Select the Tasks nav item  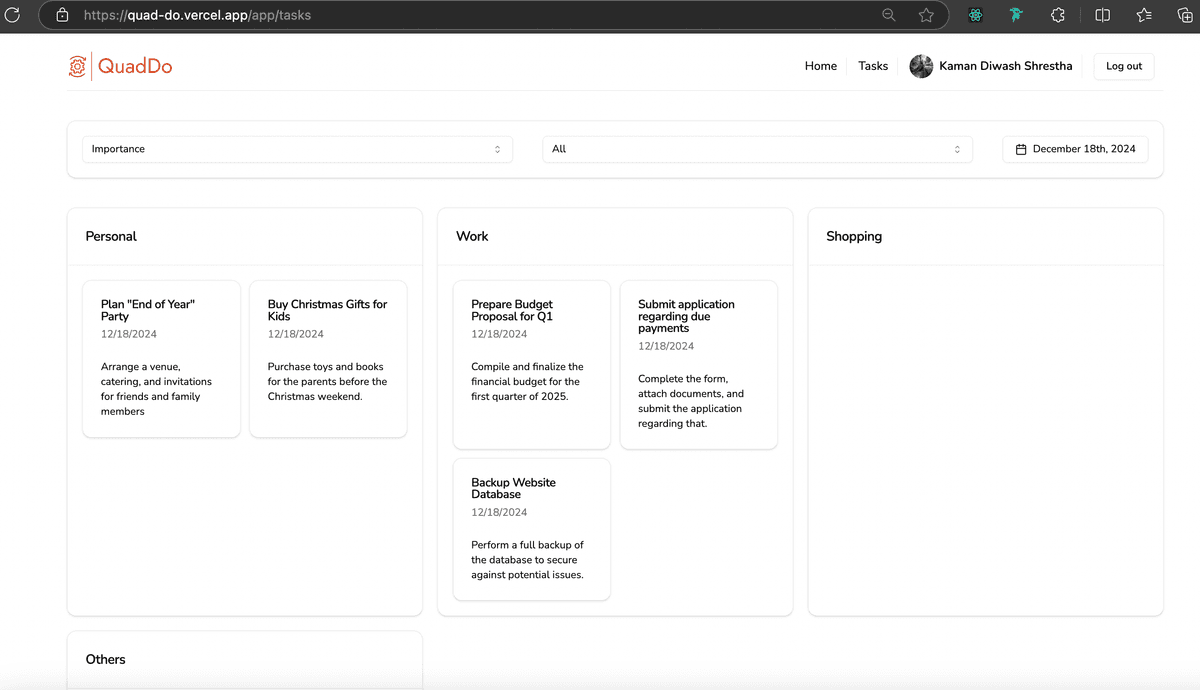click(873, 66)
